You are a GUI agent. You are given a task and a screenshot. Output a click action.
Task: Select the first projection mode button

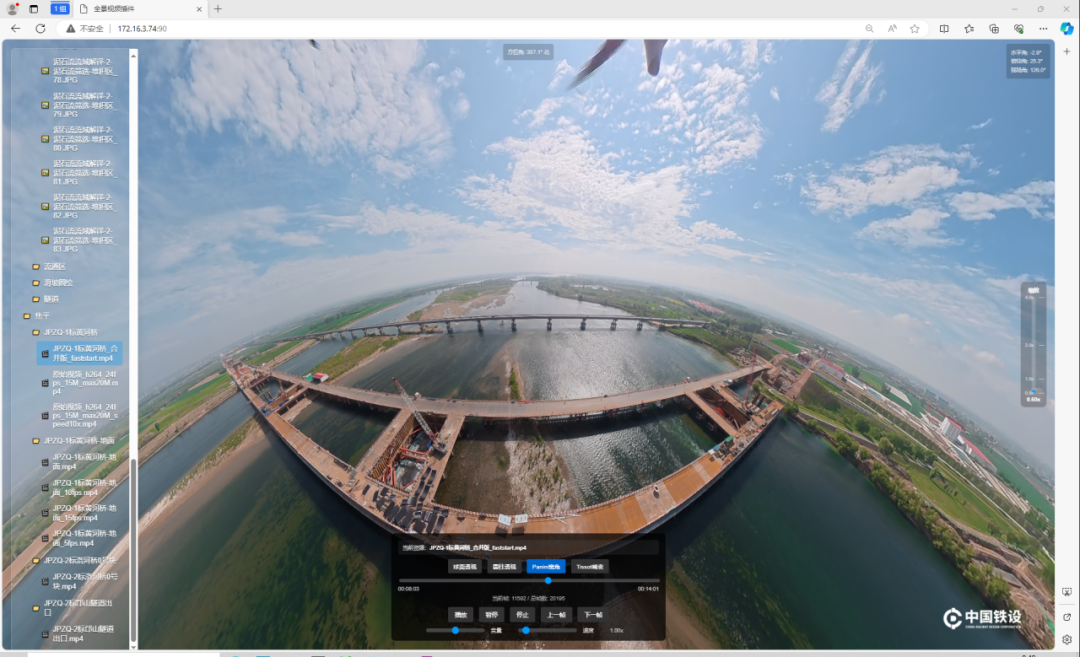tap(464, 566)
